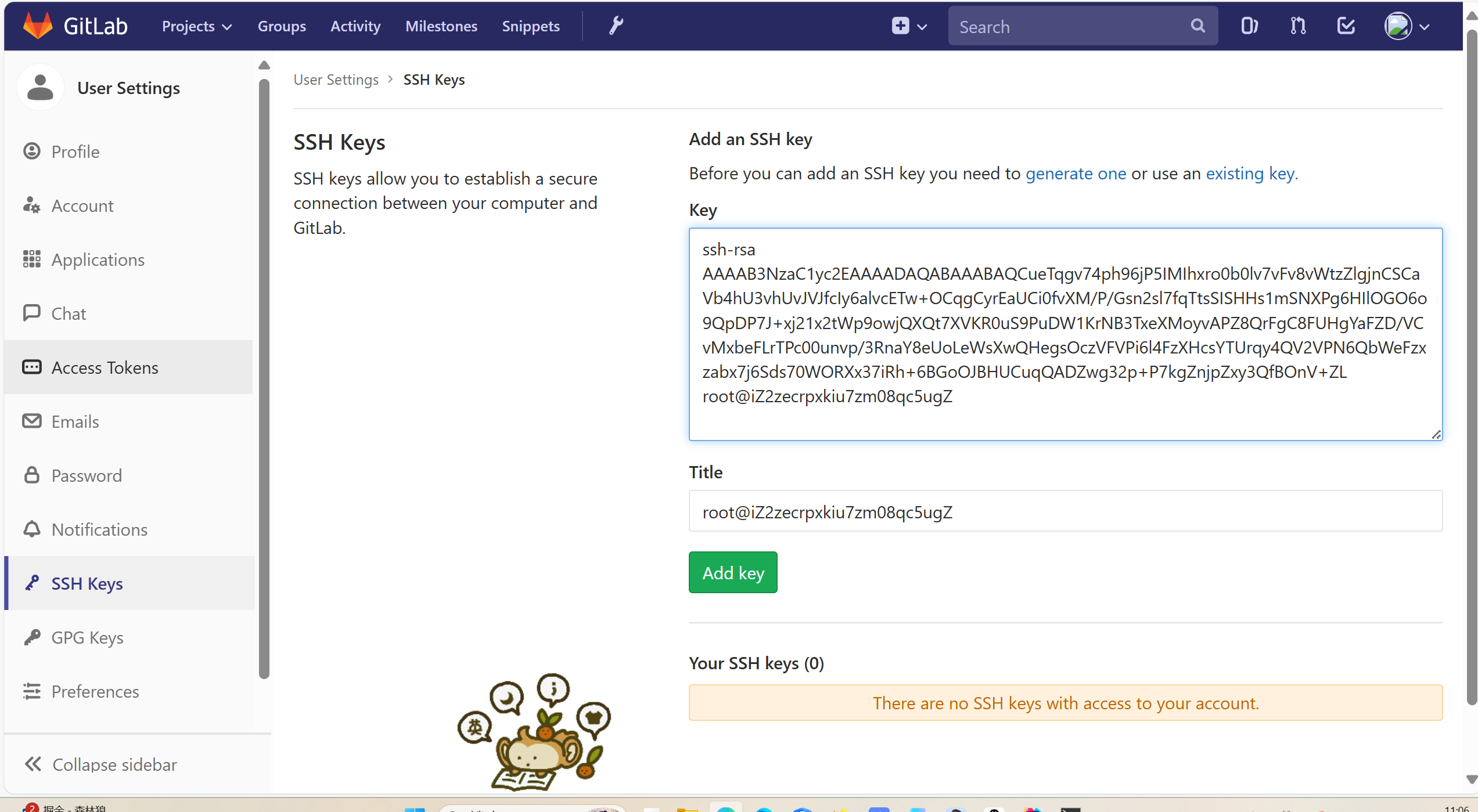Collapse the sidebar
This screenshot has width=1478, height=812.
[100, 764]
